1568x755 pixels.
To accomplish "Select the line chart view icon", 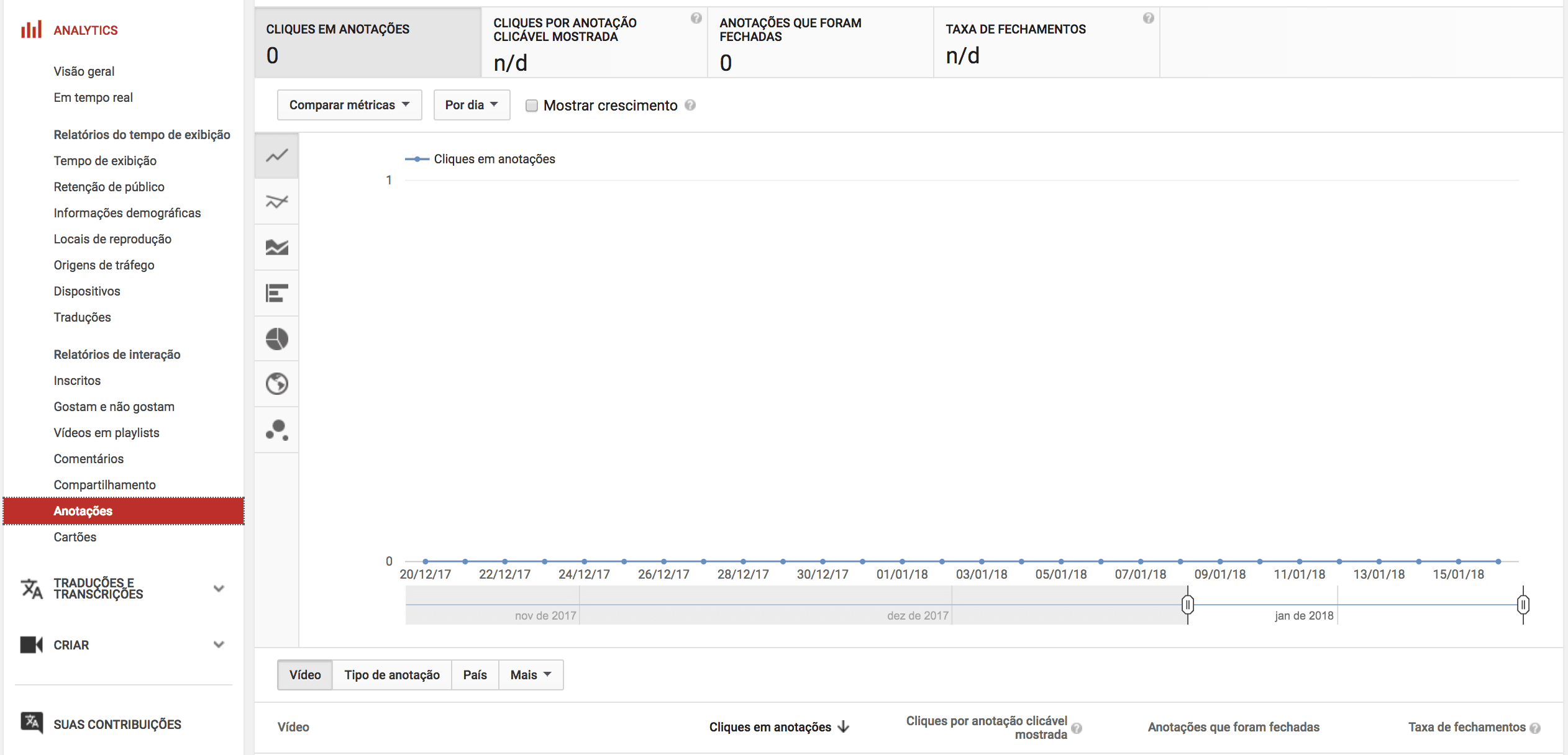I will coord(276,155).
